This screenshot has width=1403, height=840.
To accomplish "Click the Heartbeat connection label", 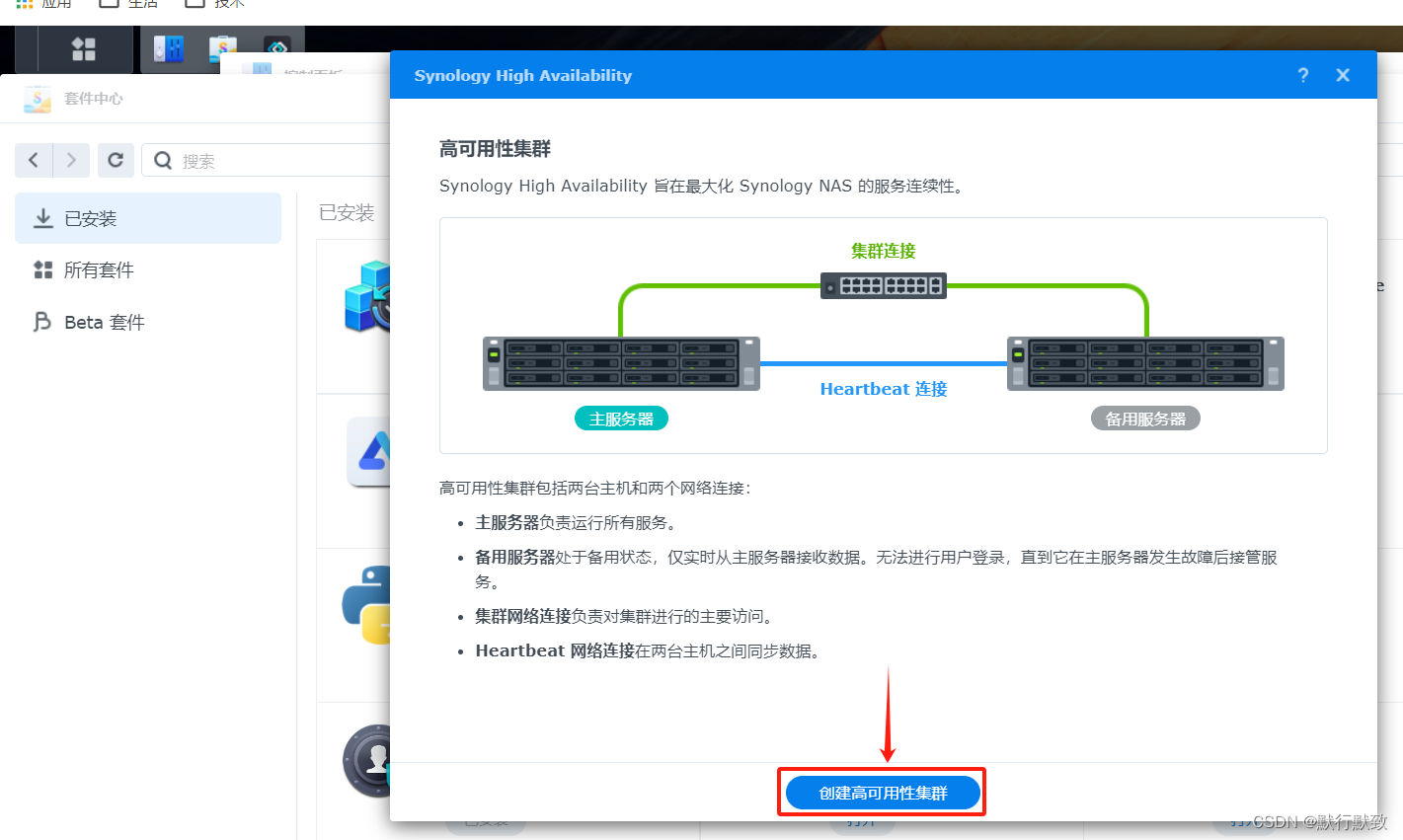I will pos(884,389).
